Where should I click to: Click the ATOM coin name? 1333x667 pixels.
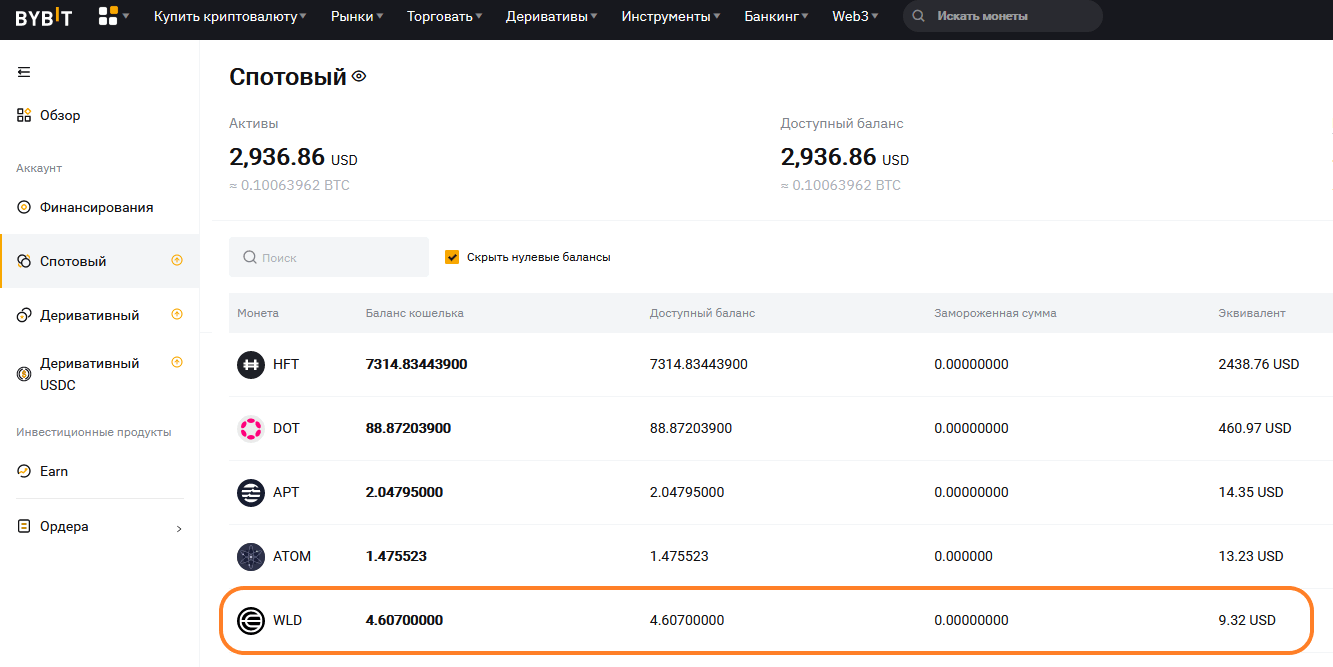tap(292, 556)
